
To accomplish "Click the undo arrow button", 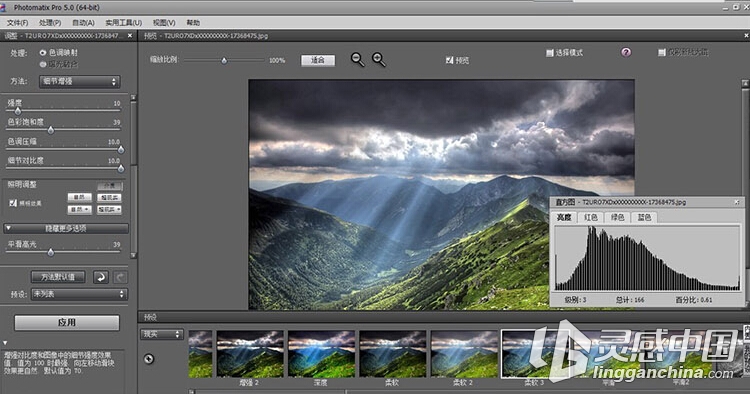I will coord(100,277).
